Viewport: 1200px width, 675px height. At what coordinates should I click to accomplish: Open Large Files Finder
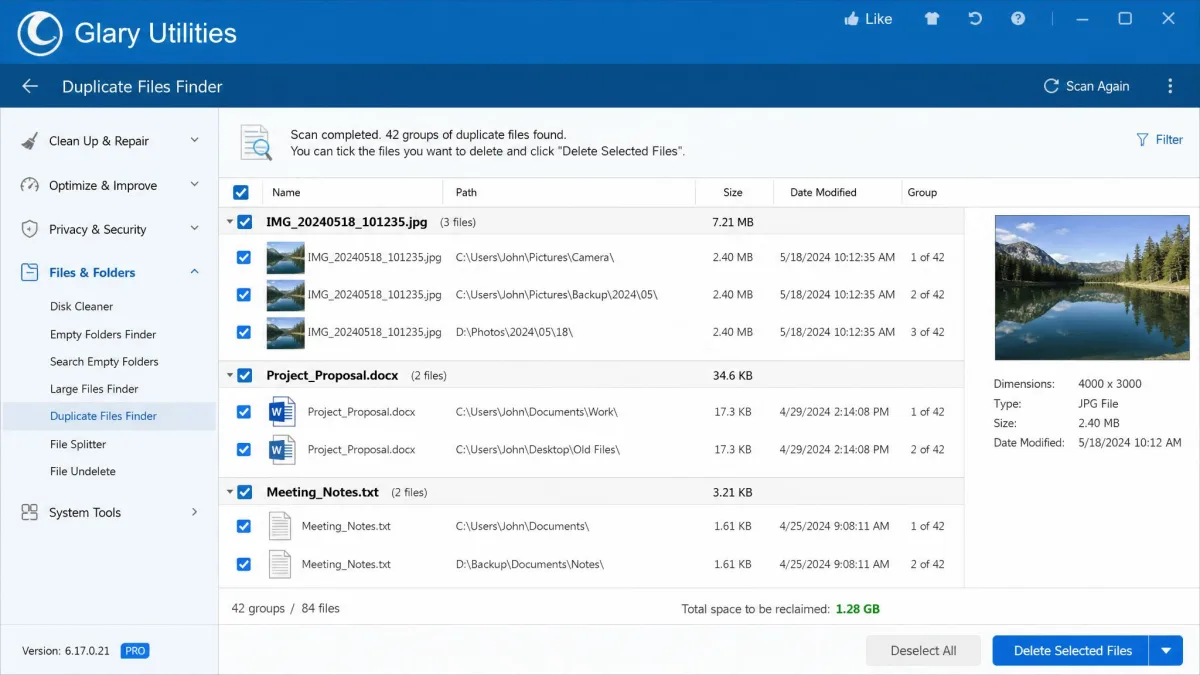tap(94, 389)
